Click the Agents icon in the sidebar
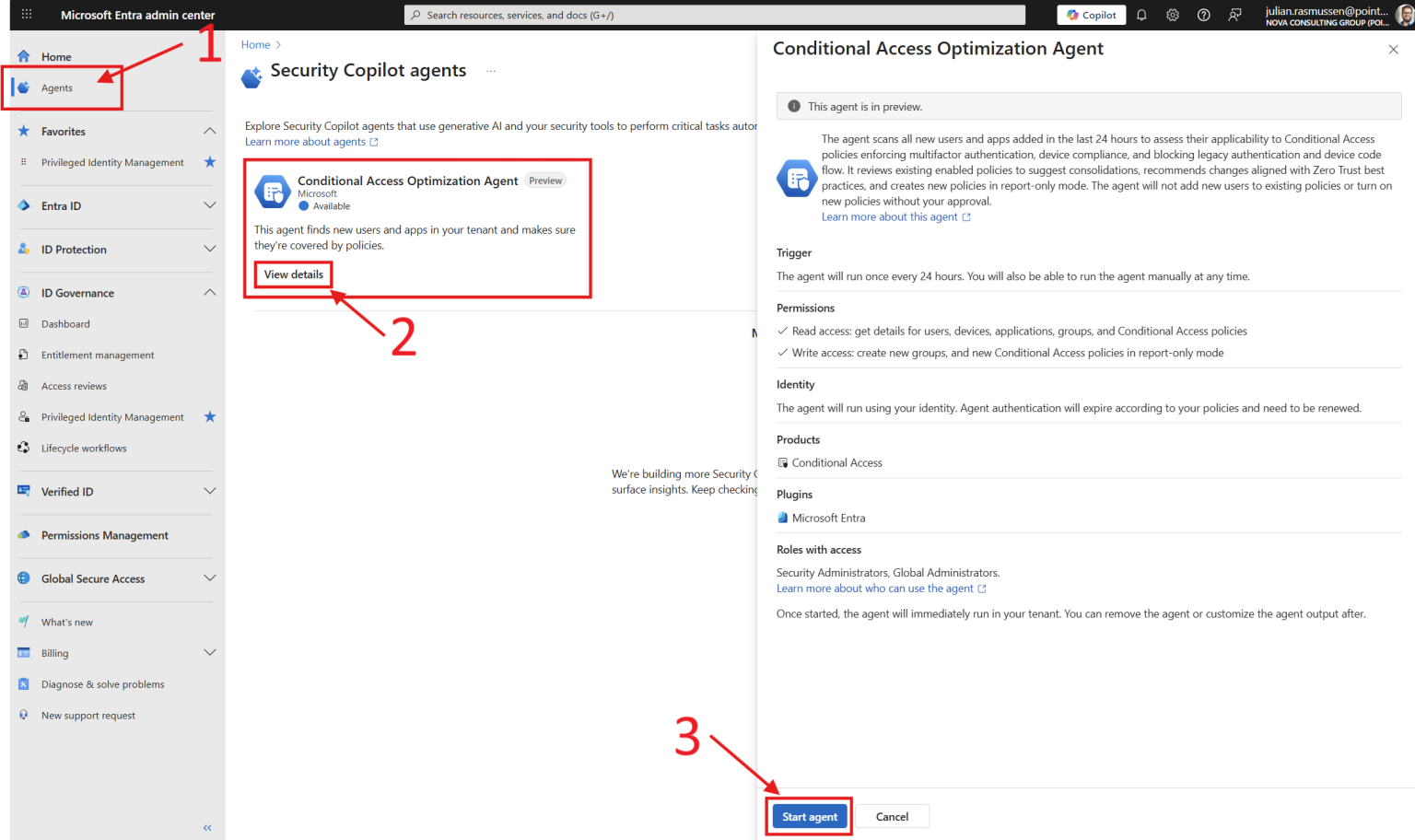 (x=23, y=87)
